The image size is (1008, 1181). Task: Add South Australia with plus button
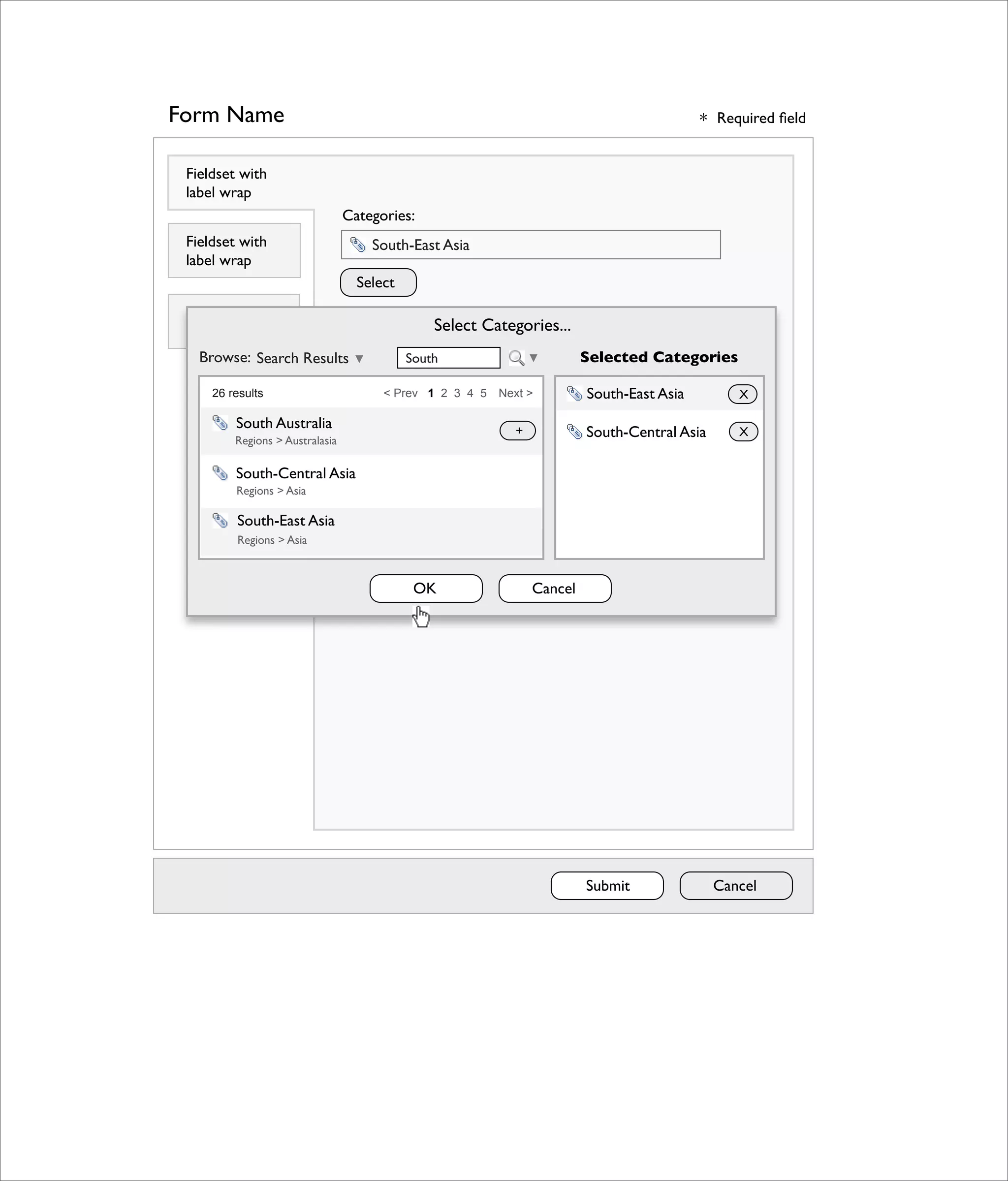[517, 431]
